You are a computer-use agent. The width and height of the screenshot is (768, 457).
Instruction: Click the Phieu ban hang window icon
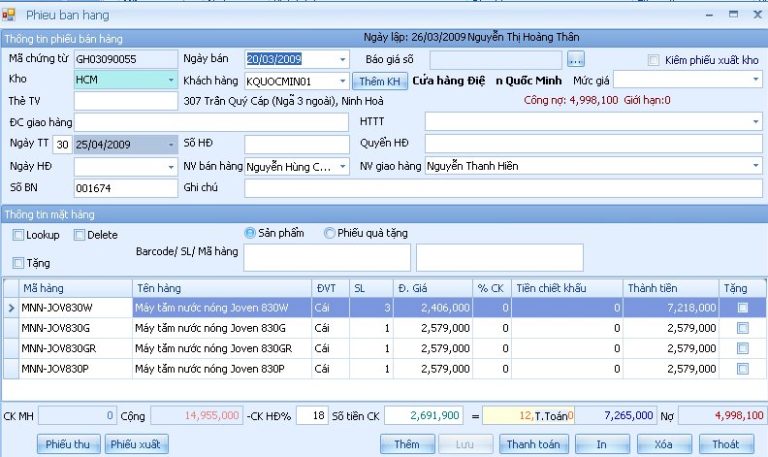pos(9,15)
